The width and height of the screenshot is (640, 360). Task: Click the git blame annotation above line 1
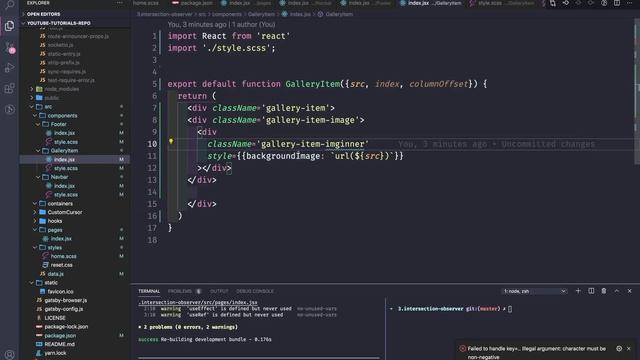tap(221, 24)
